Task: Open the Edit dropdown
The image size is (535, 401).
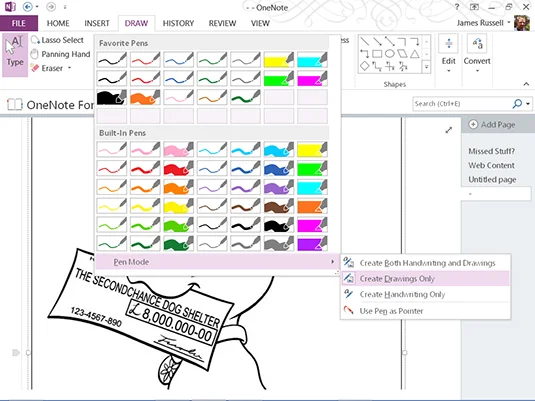Action: point(448,54)
